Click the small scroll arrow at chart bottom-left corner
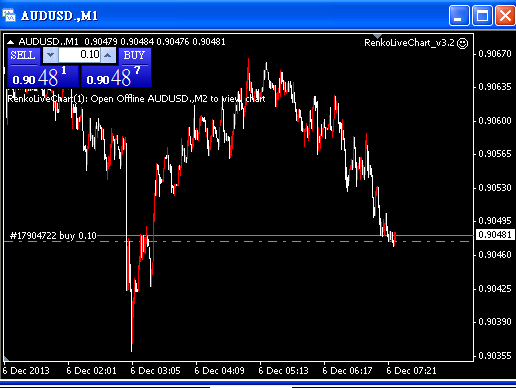Image resolution: width=516 pixels, height=388 pixels. (x=6, y=359)
